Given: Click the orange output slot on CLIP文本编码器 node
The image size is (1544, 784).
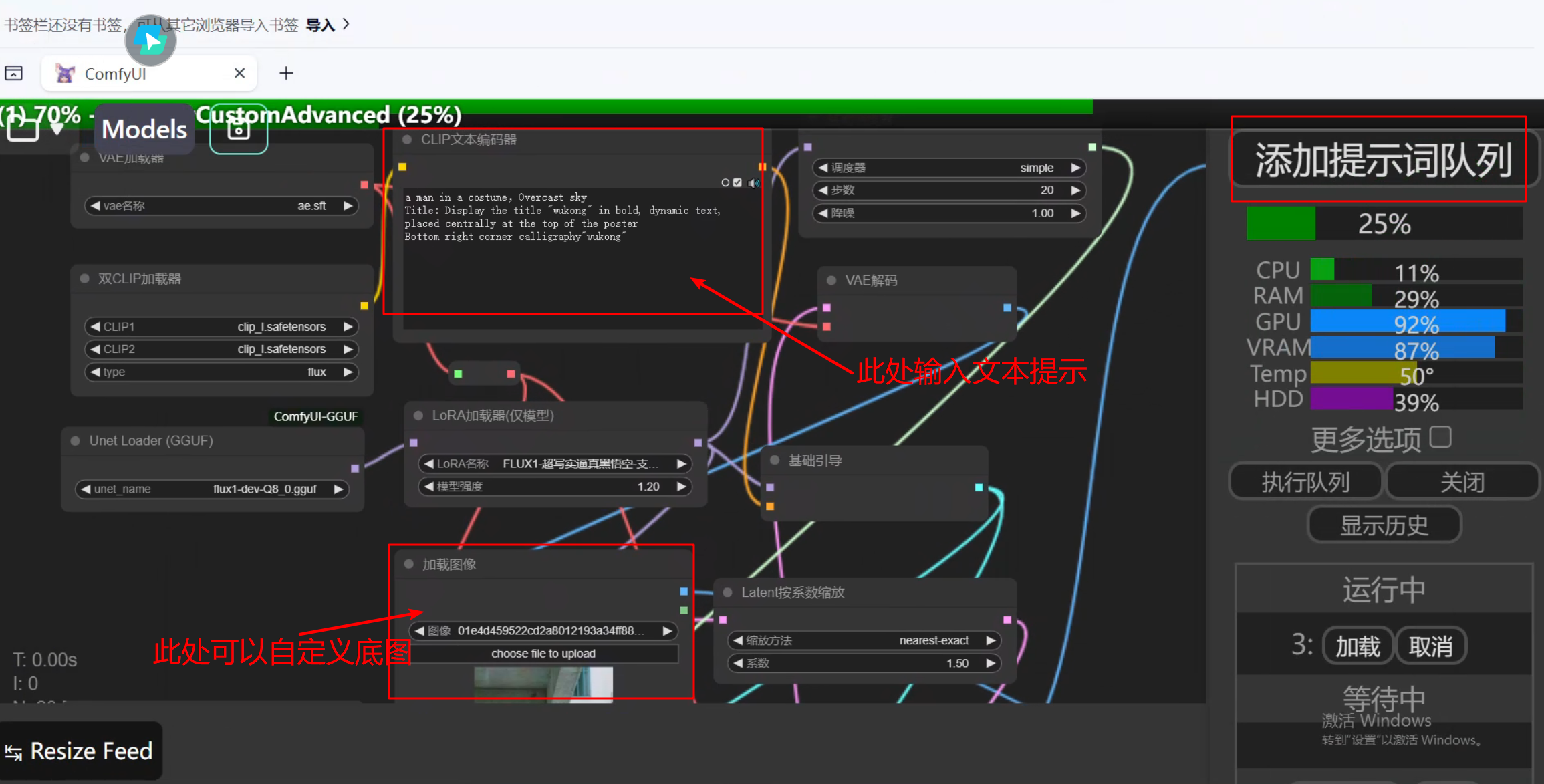Looking at the screenshot, I should click(761, 167).
